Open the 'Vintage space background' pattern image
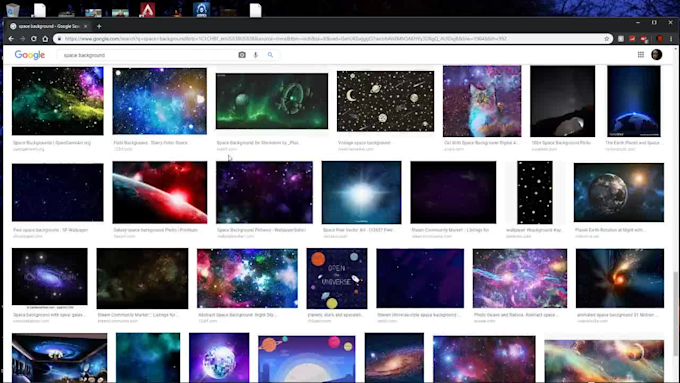The image size is (680, 383). click(385, 101)
